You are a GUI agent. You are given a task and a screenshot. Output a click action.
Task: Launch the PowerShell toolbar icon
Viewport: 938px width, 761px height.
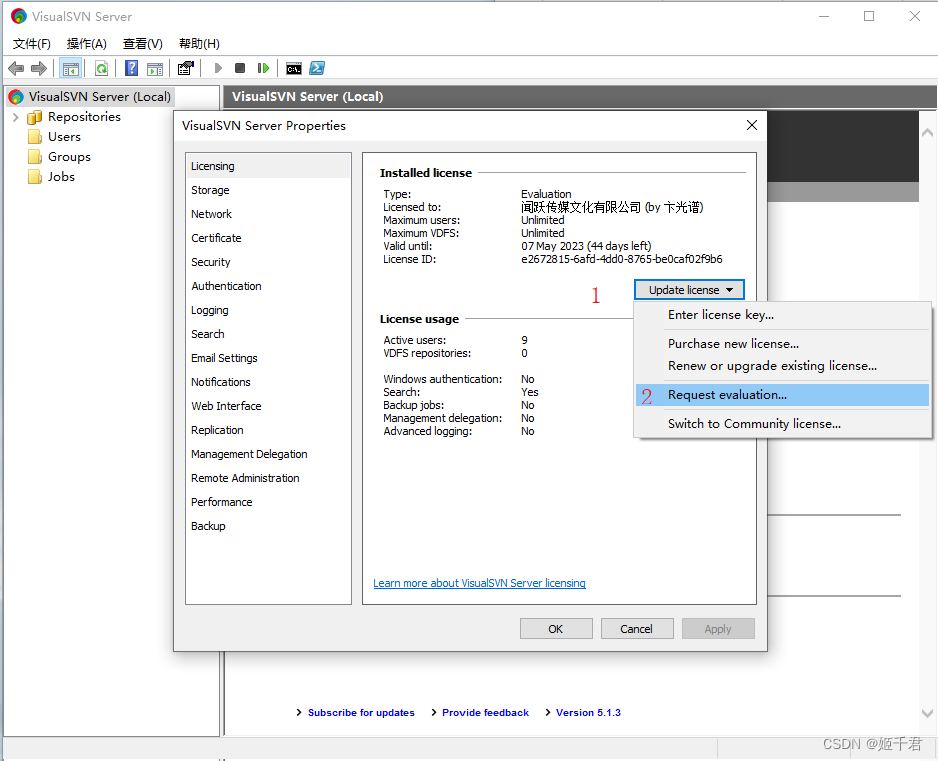coord(317,68)
